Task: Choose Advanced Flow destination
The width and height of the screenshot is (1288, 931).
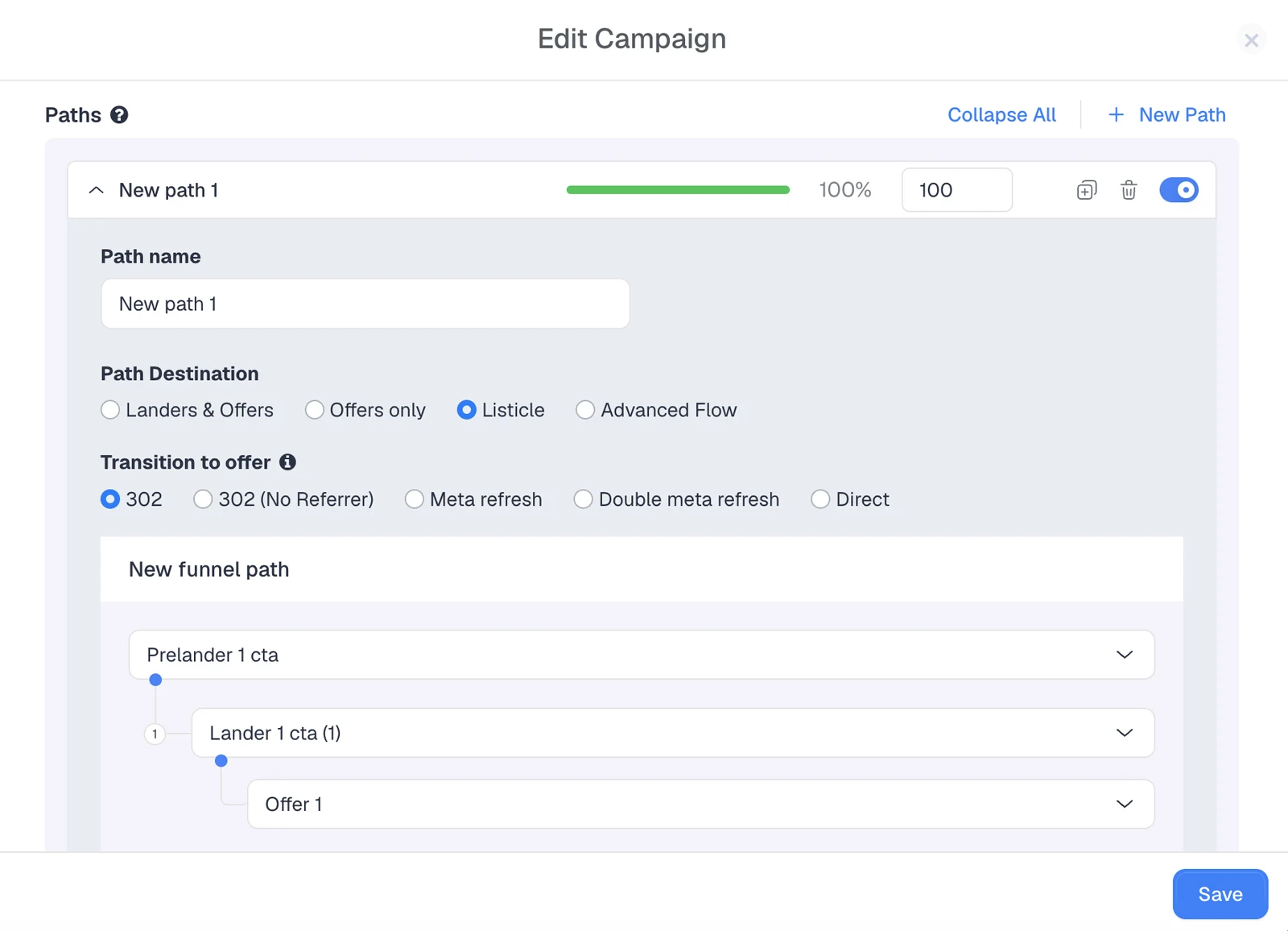Action: pos(585,410)
